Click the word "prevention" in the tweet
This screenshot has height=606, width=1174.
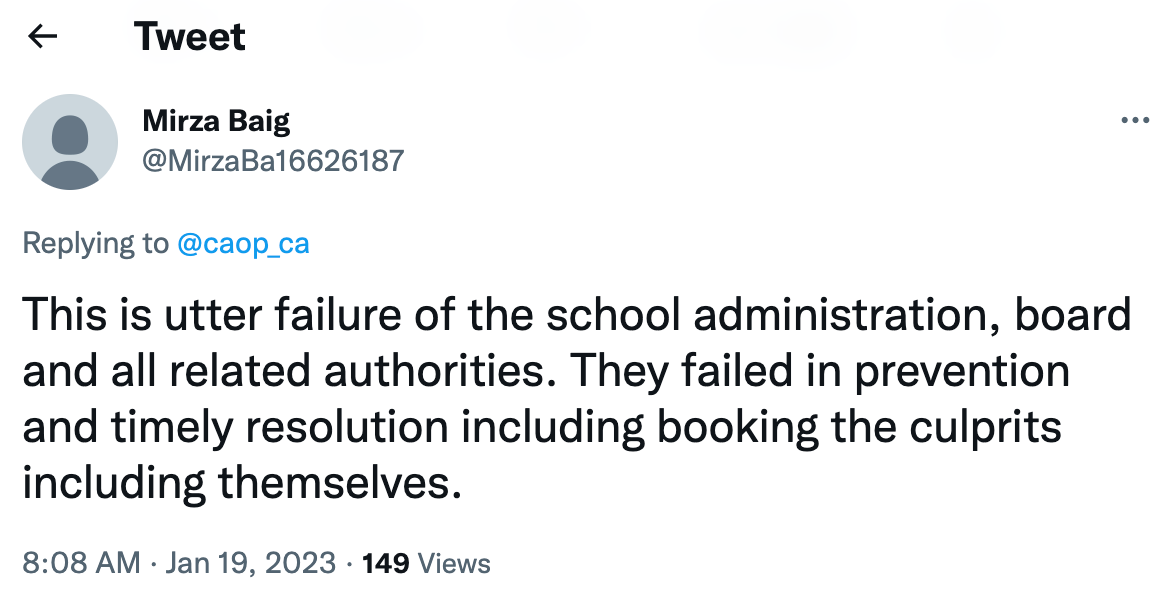click(957, 371)
